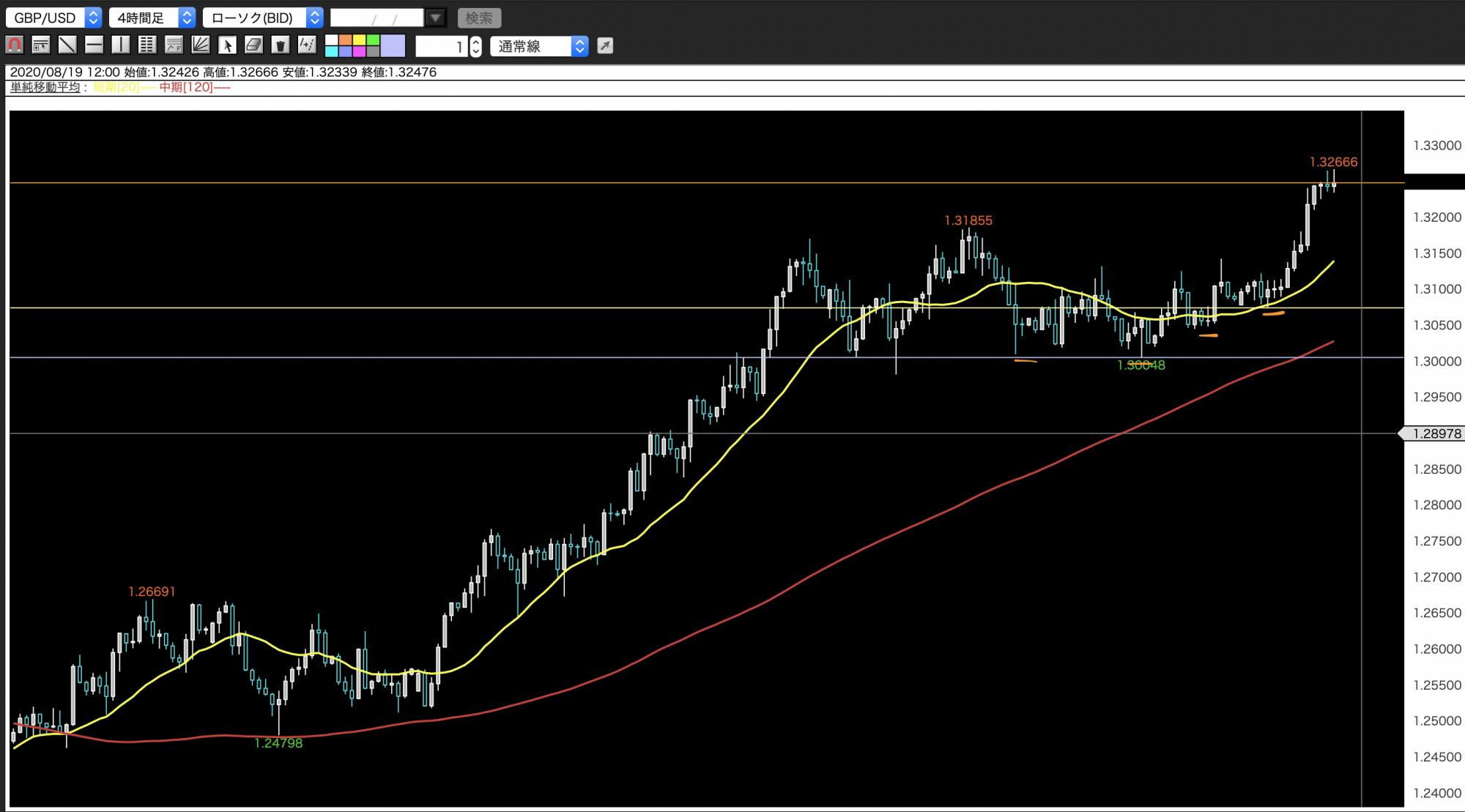Click the trash delete-all icon
Screen dimensions: 1465x812
[x=280, y=45]
